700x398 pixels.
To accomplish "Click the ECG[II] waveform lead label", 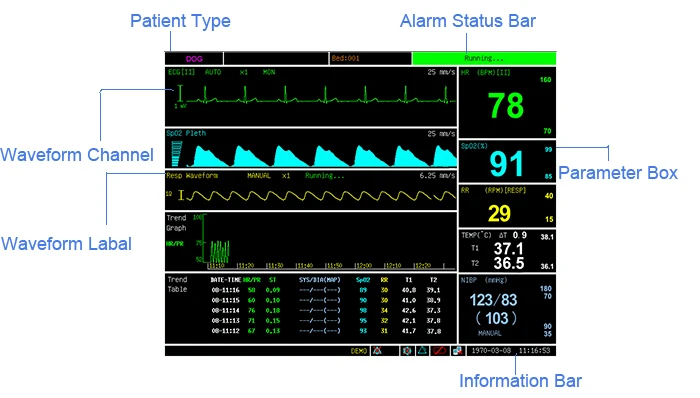I will point(181,72).
